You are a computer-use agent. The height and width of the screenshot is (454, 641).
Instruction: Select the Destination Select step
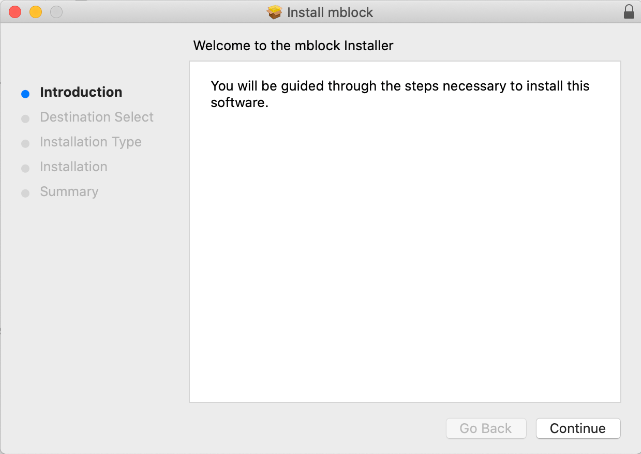pyautogui.click(x=96, y=117)
